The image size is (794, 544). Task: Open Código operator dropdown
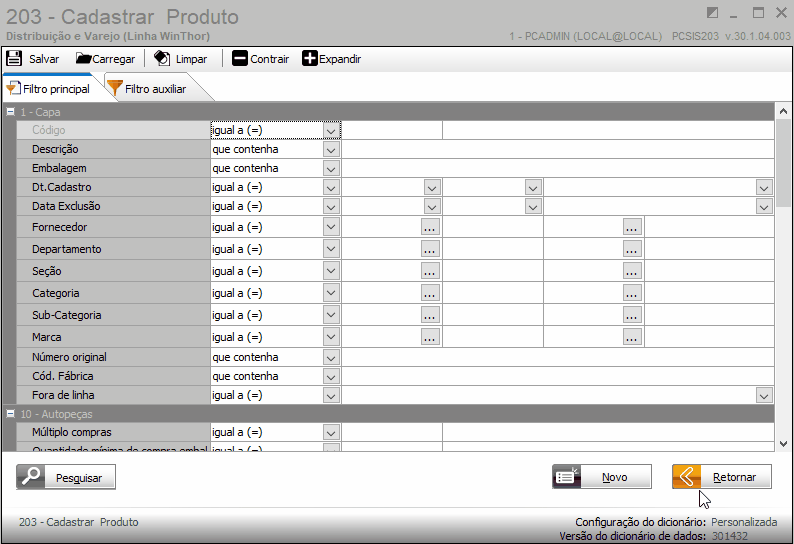pyautogui.click(x=331, y=131)
